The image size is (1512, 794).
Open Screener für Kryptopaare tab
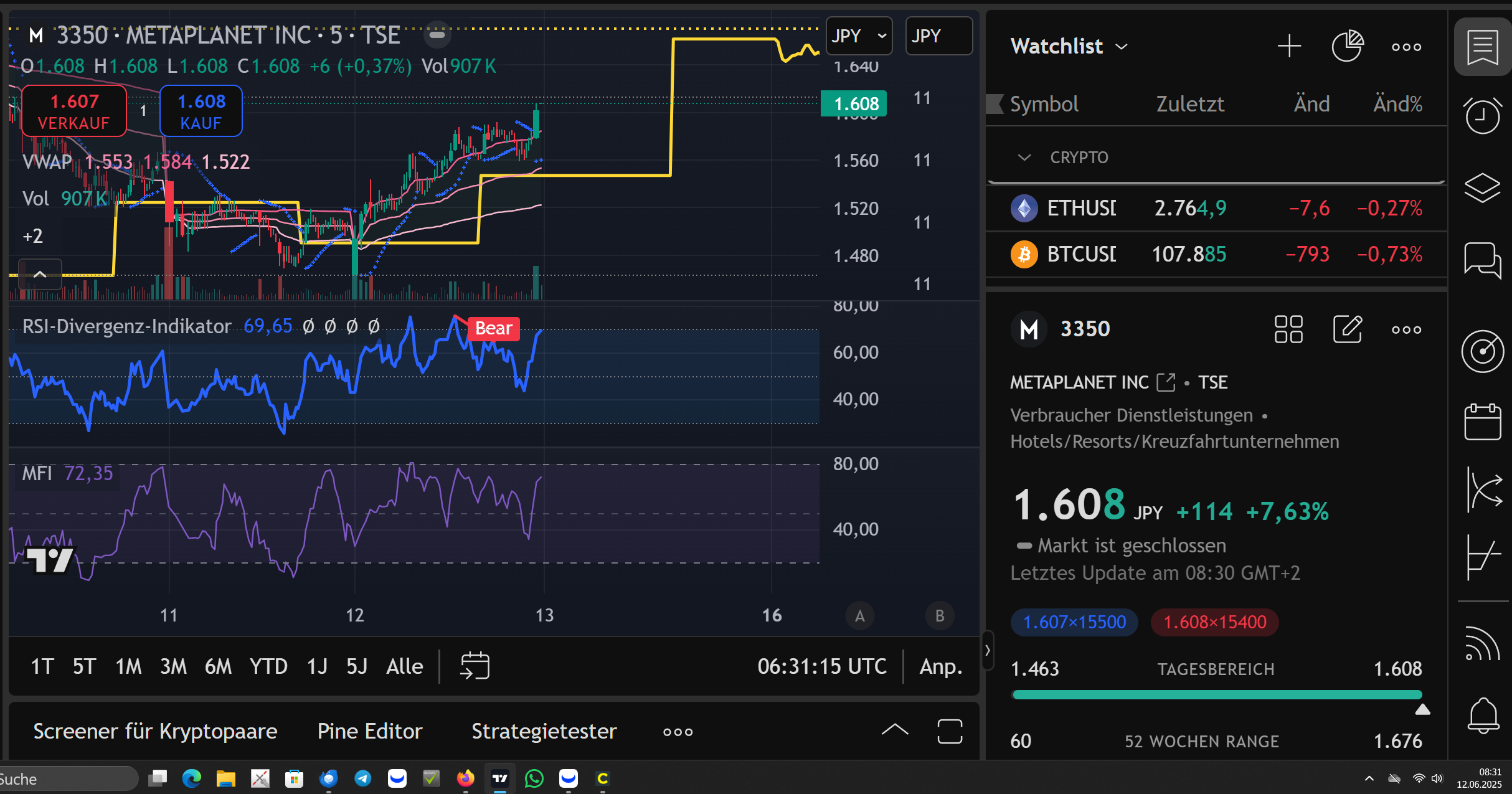[x=155, y=731]
